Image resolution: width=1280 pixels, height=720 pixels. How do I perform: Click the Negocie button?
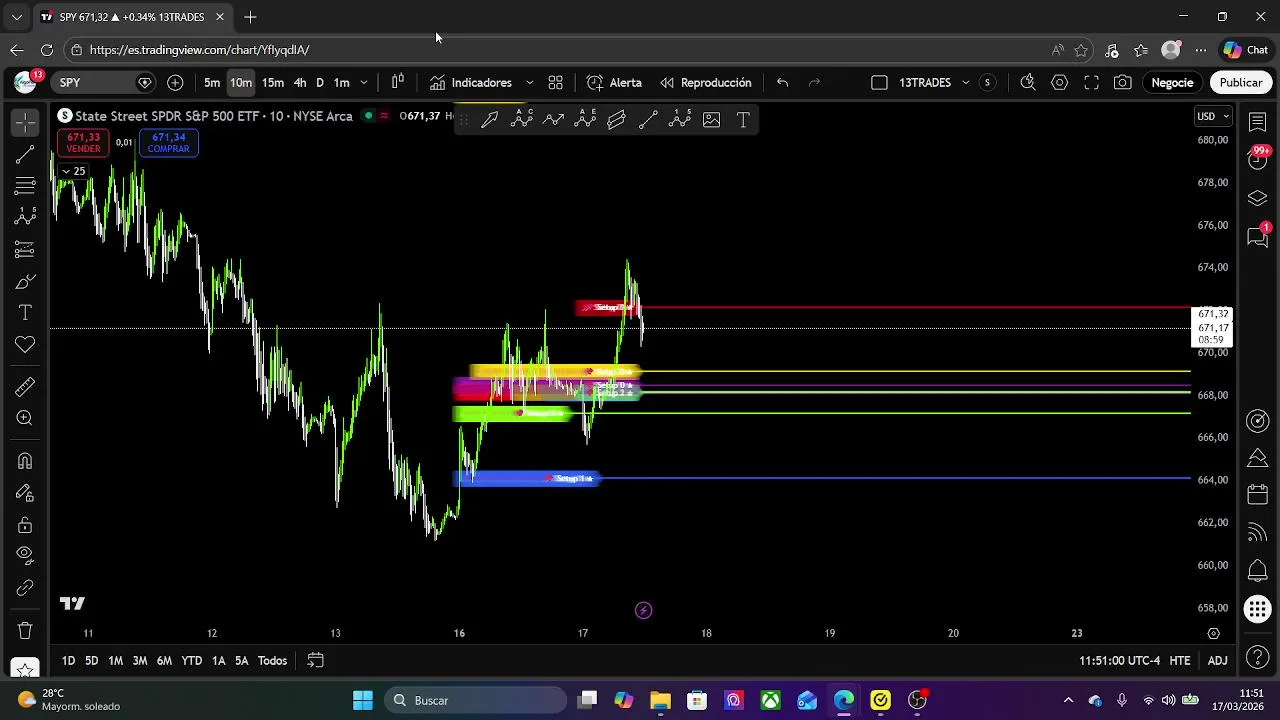(1172, 82)
